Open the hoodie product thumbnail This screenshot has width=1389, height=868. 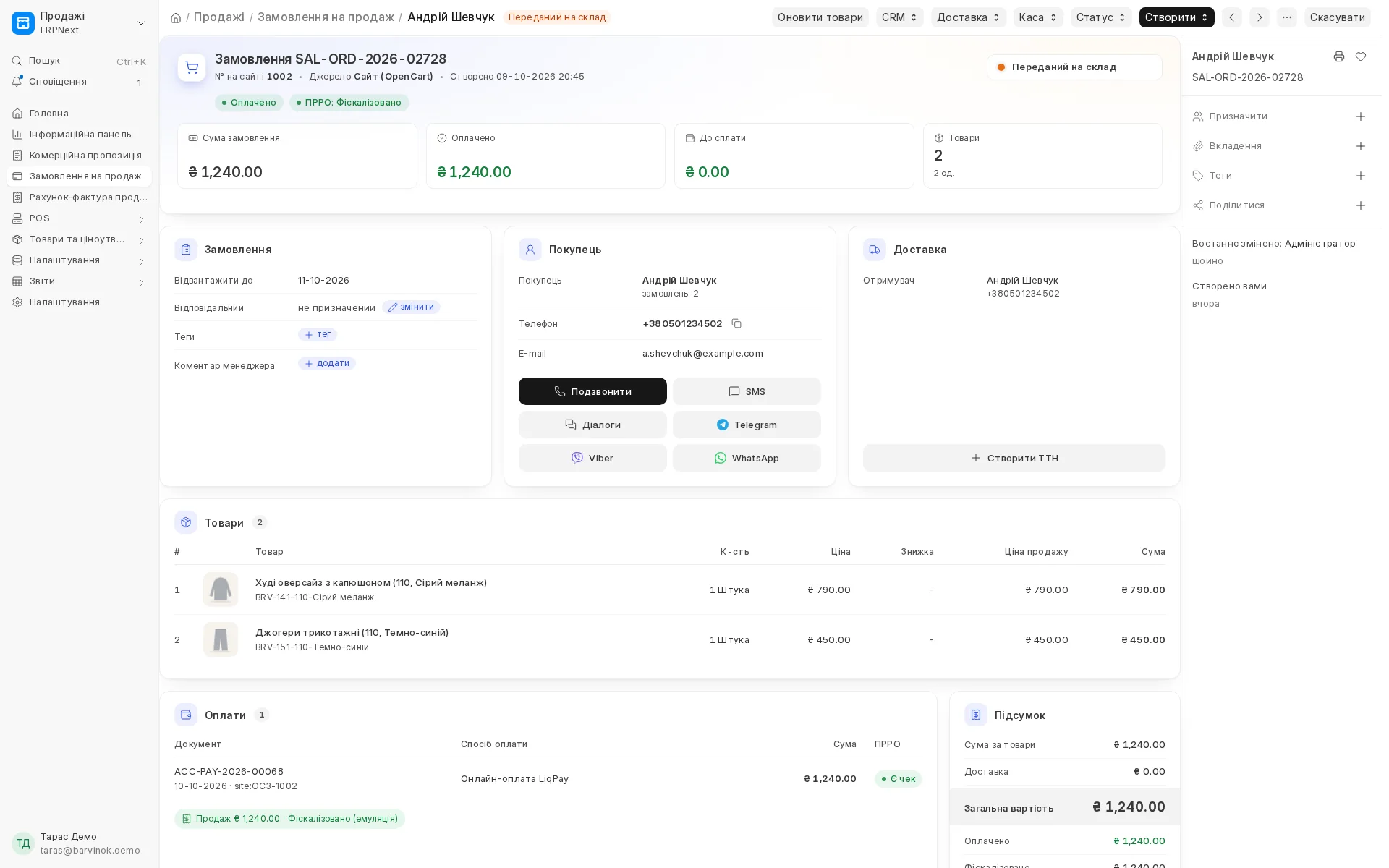click(x=221, y=590)
